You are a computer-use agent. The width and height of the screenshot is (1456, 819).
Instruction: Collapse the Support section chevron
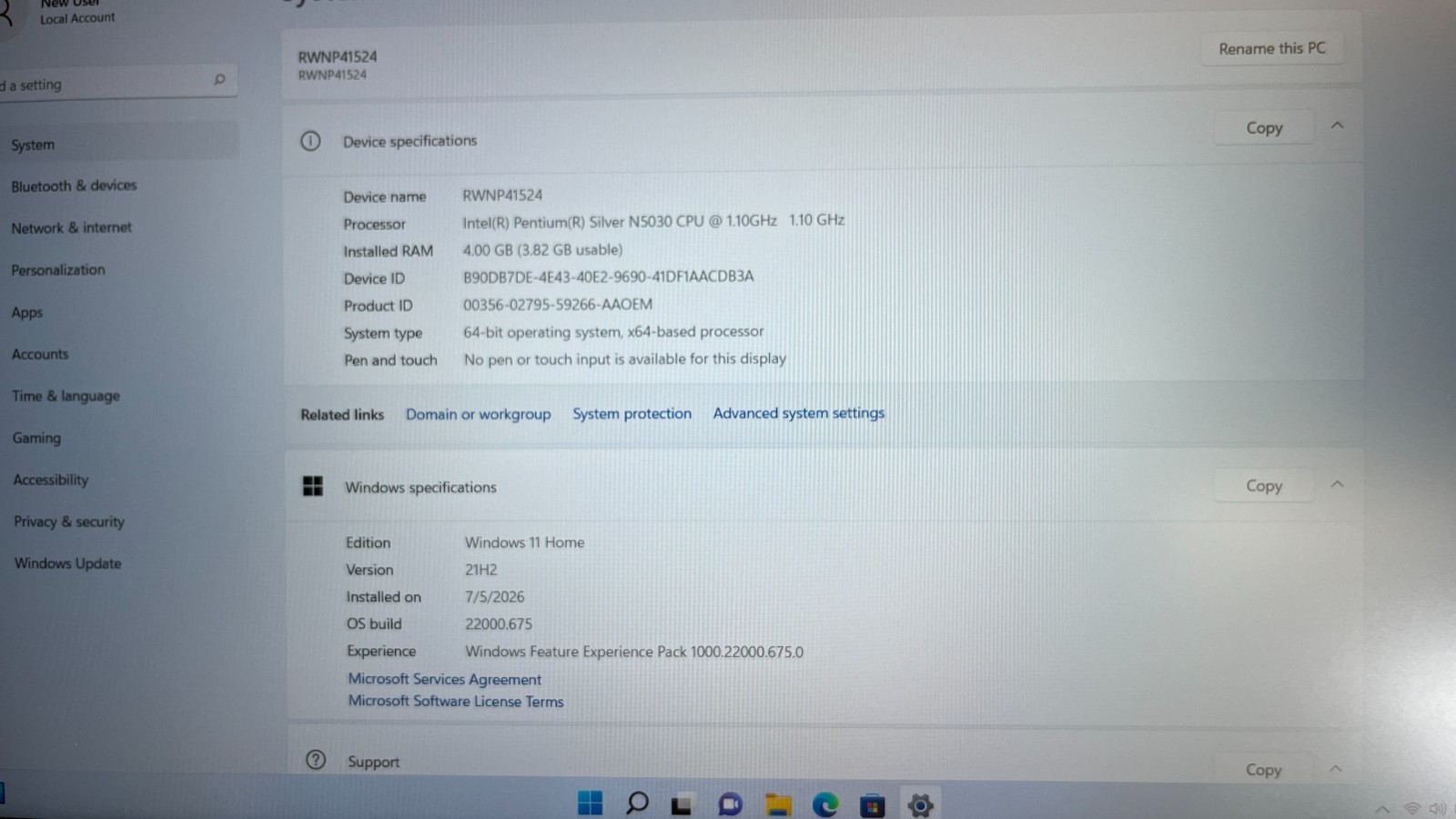pos(1336,768)
